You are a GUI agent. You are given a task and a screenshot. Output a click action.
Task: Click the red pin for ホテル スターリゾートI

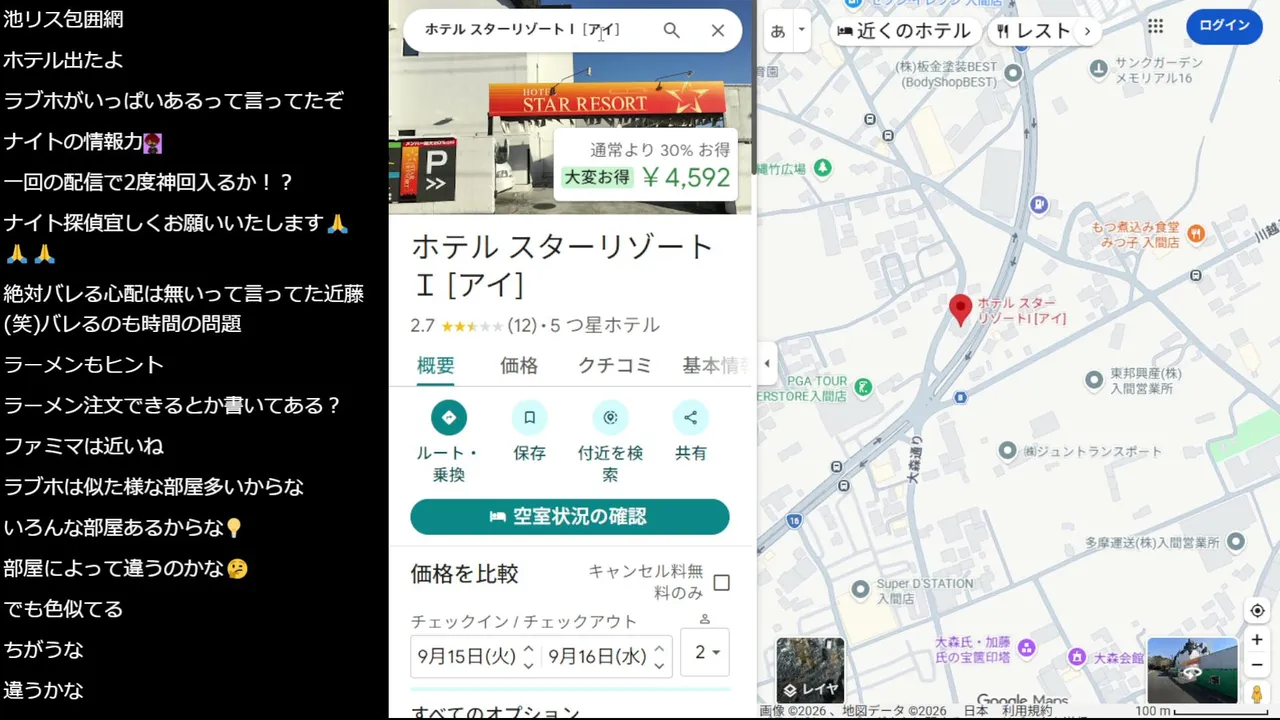(960, 310)
